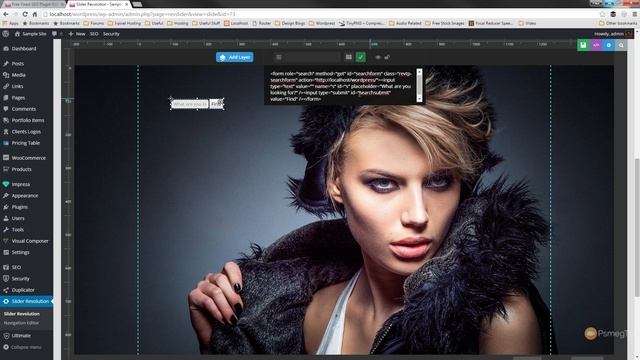
Task: Open Pricing Table menu item
Action: 27,143
